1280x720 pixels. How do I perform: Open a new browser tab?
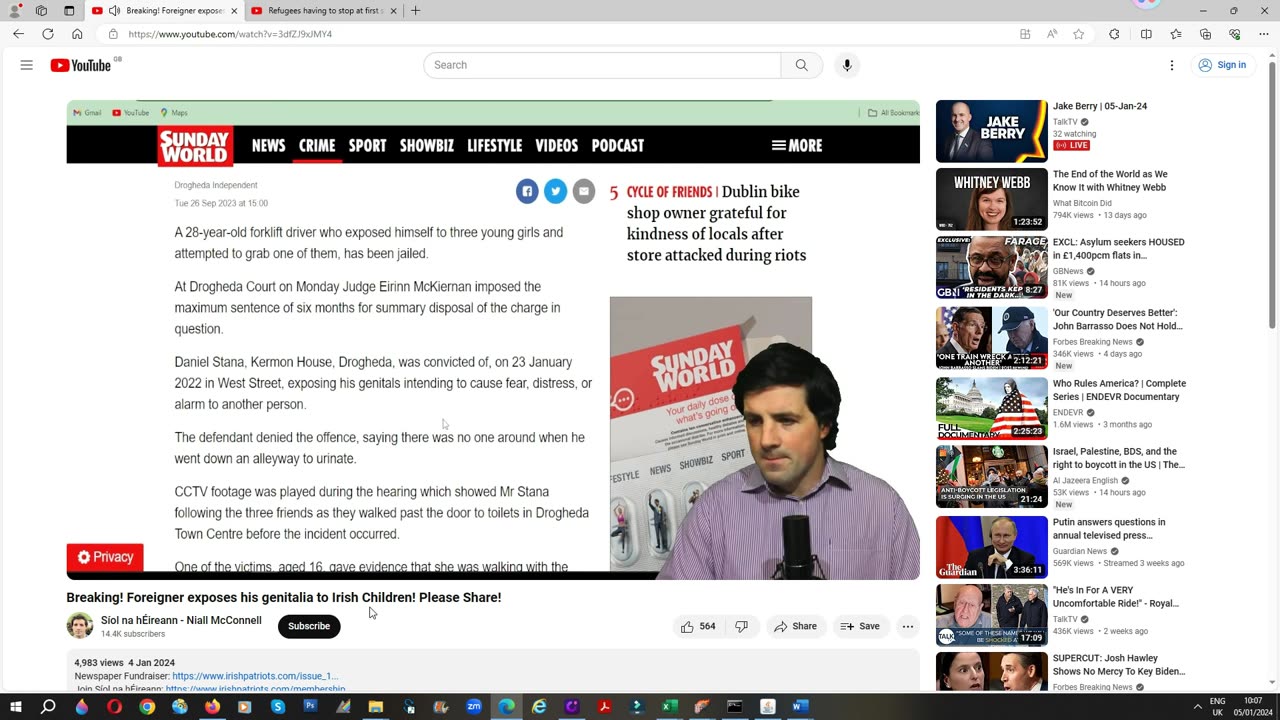(x=416, y=11)
